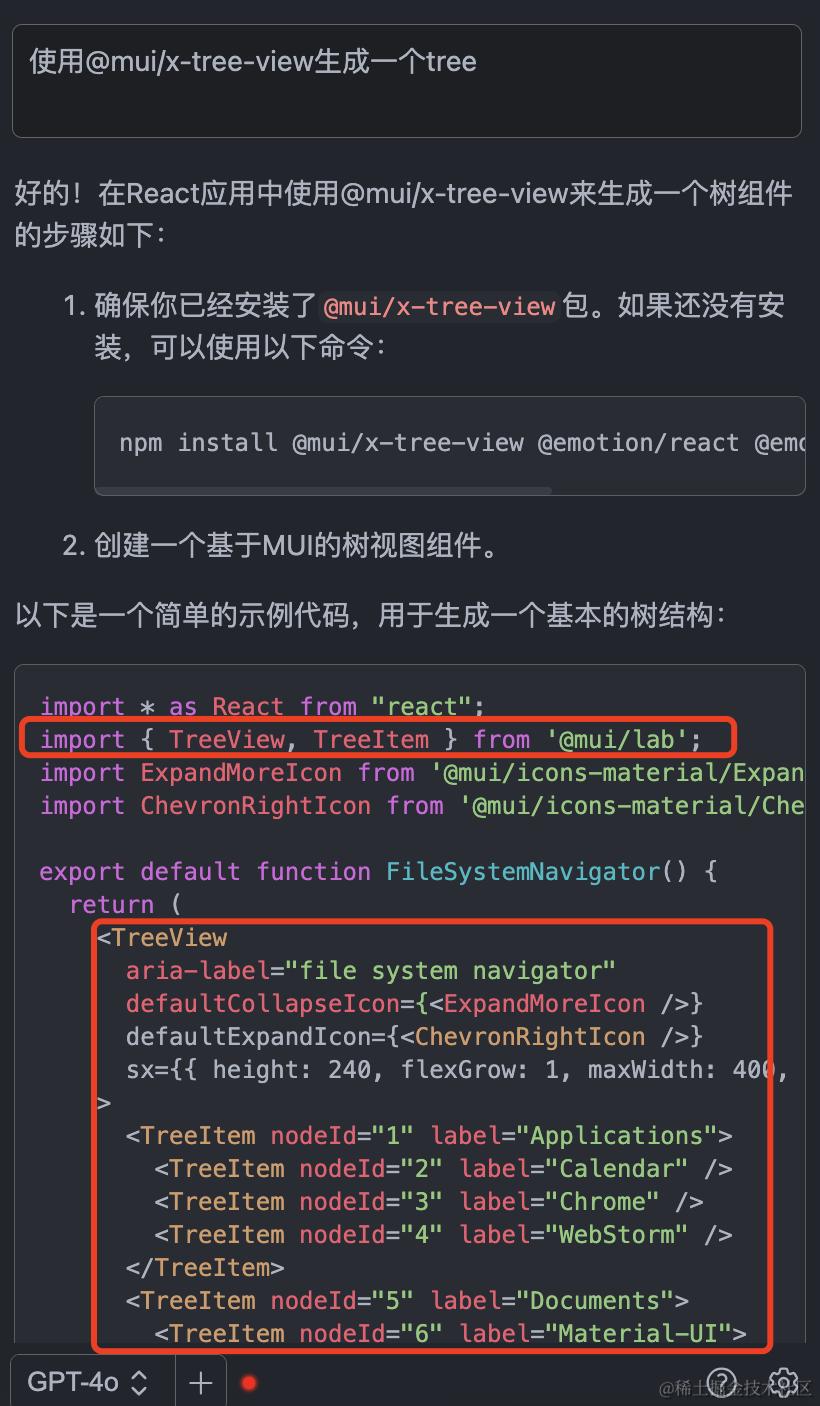Click the inline @mui/x-tree-view code tag

[440, 306]
